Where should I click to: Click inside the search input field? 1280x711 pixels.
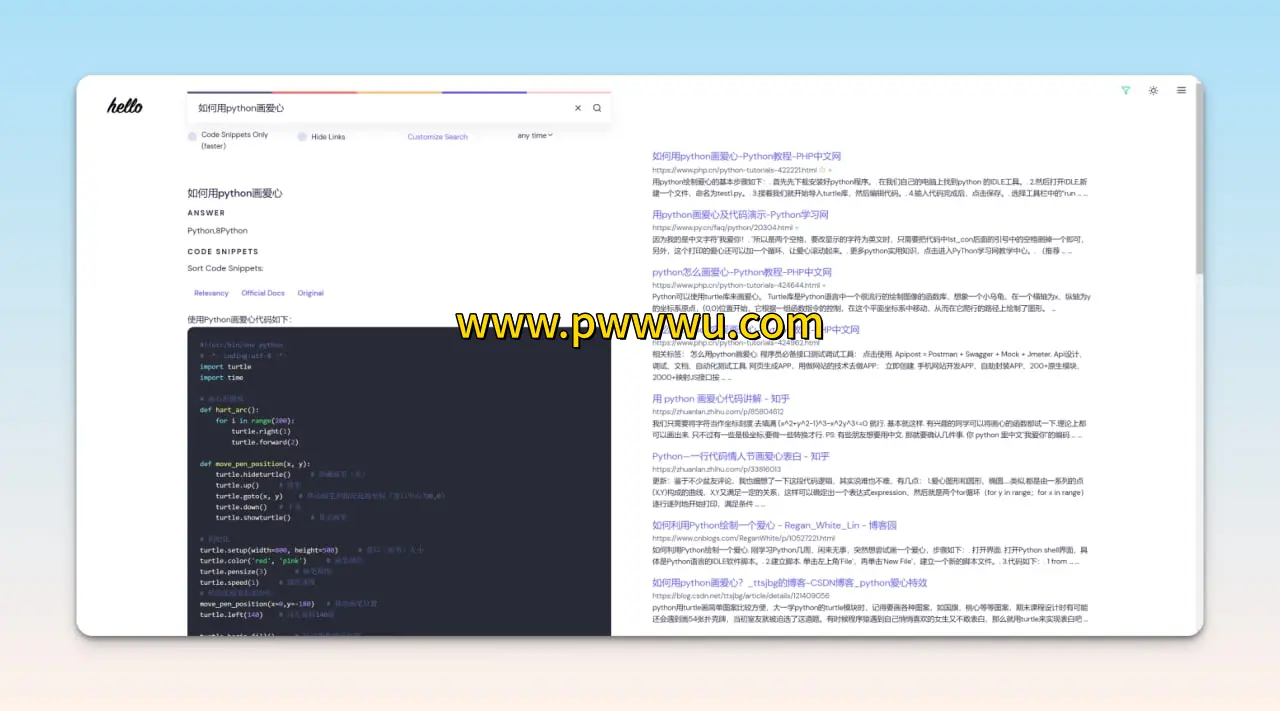pos(380,108)
